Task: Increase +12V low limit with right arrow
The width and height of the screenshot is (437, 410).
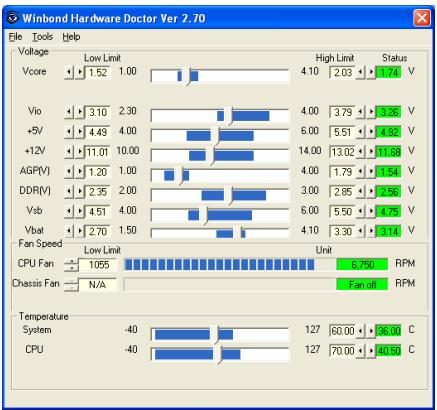Action: click(x=80, y=152)
